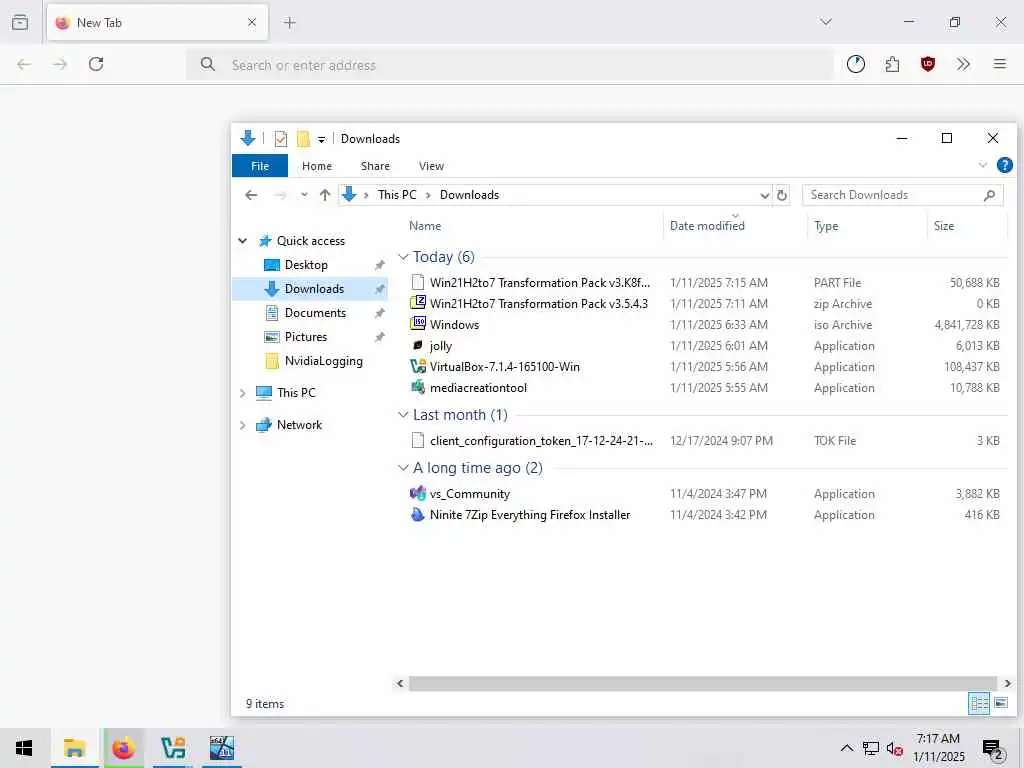Open File Explorer from taskbar

click(74, 748)
